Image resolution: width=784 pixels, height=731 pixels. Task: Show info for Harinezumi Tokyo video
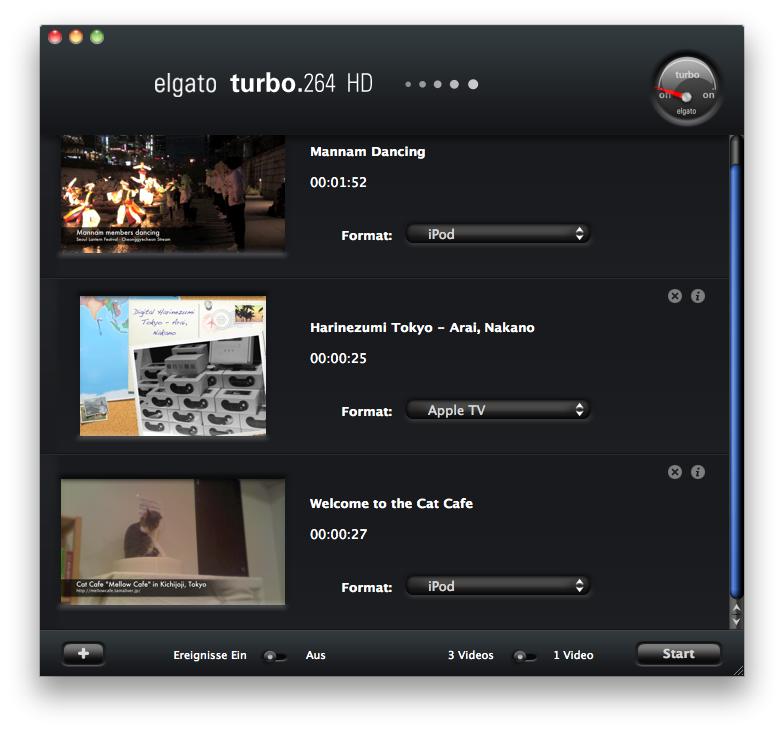pyautogui.click(x=698, y=296)
